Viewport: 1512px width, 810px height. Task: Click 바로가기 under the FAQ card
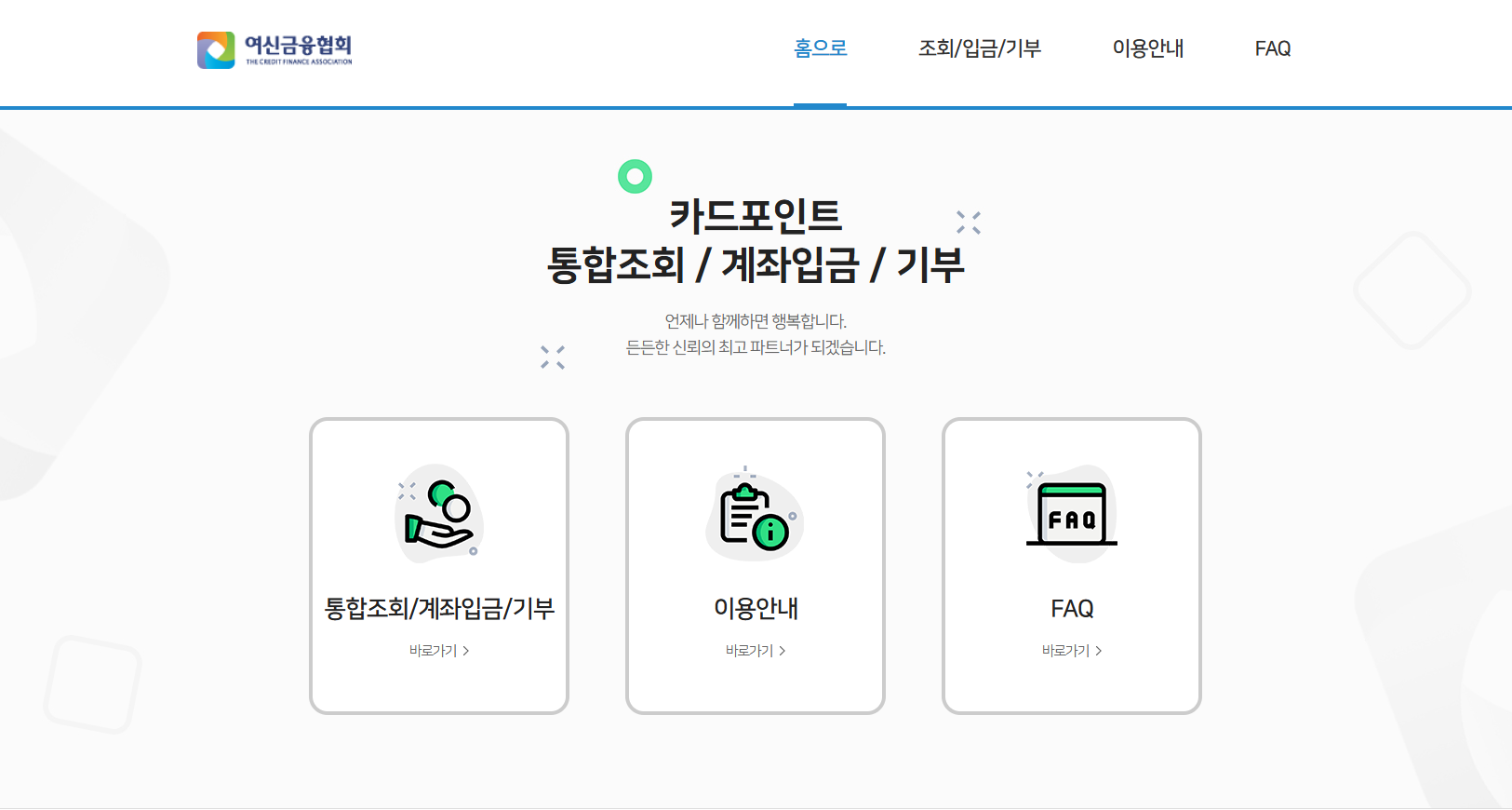tap(1072, 651)
